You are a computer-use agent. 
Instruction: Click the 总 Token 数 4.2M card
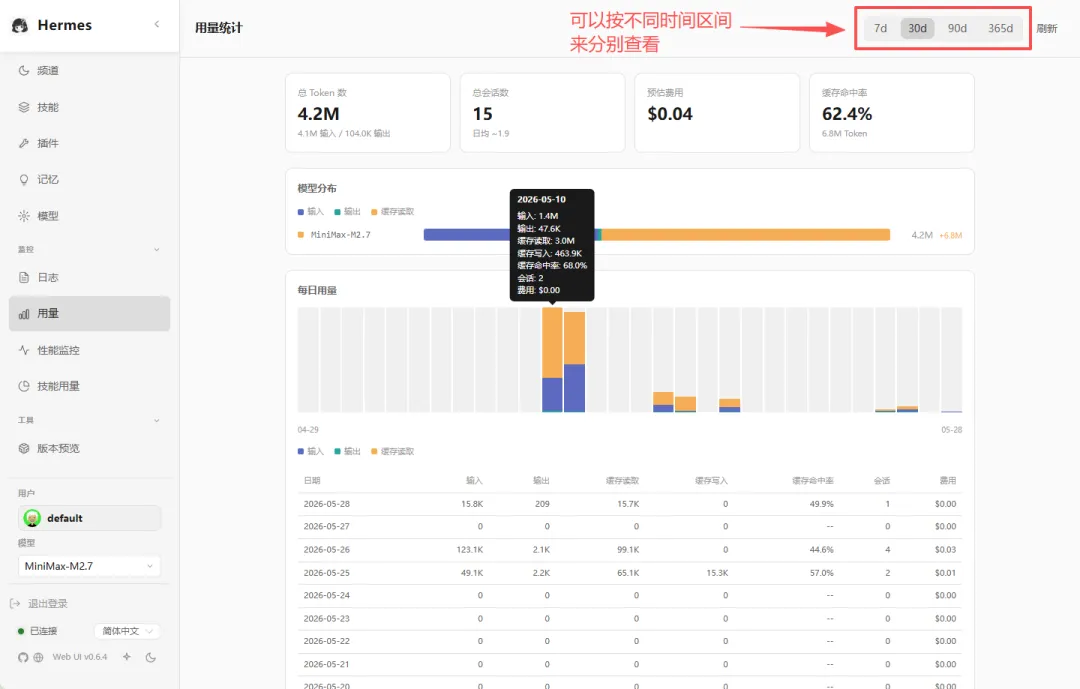pyautogui.click(x=368, y=112)
